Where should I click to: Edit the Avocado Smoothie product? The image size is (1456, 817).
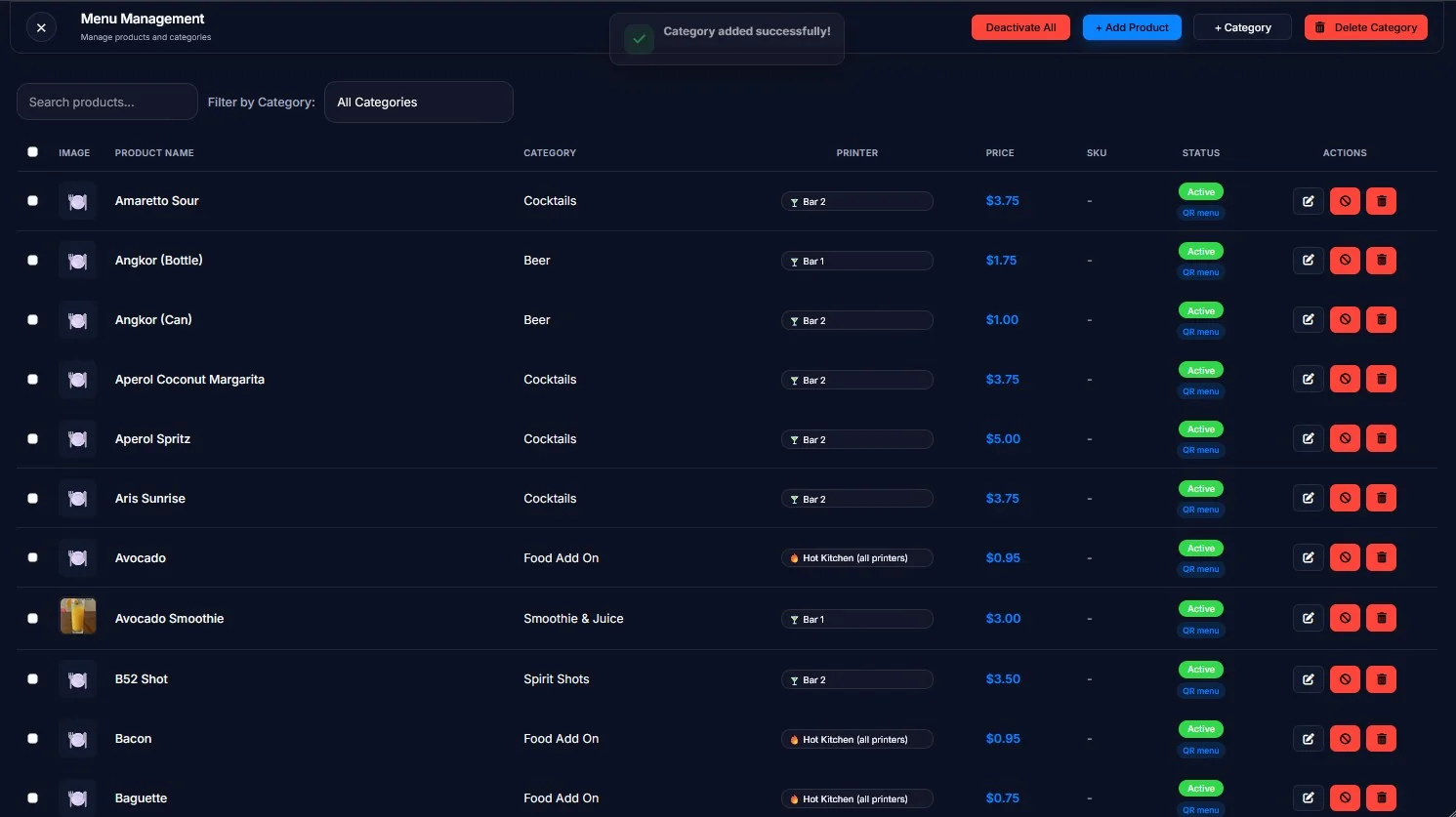coord(1308,618)
